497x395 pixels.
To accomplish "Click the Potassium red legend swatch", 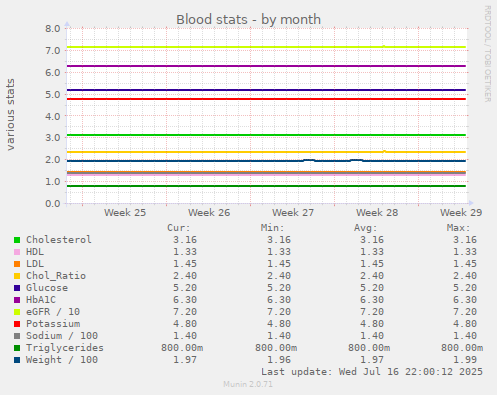I will (17, 324).
